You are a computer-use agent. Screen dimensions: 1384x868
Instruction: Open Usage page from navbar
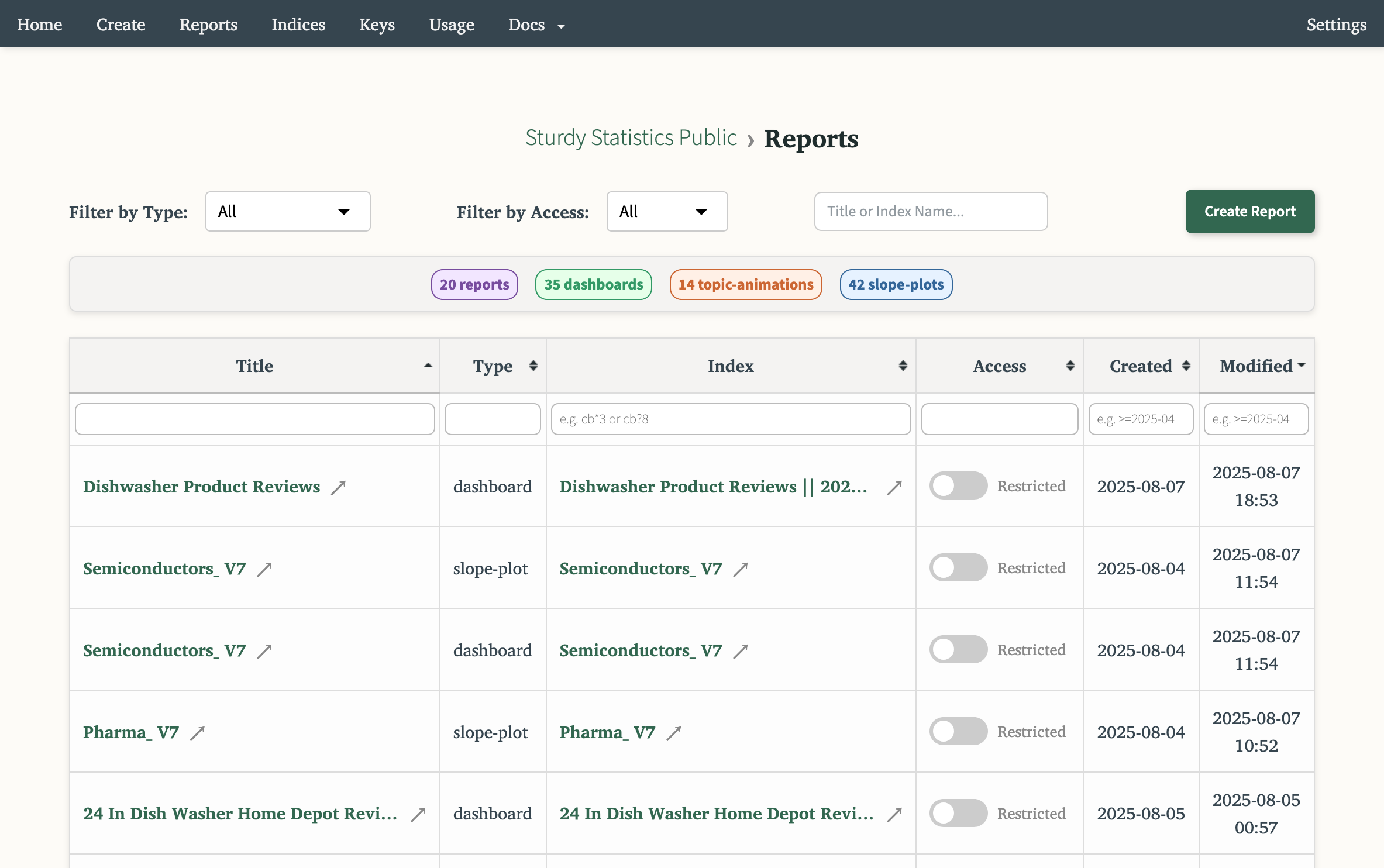coord(451,25)
